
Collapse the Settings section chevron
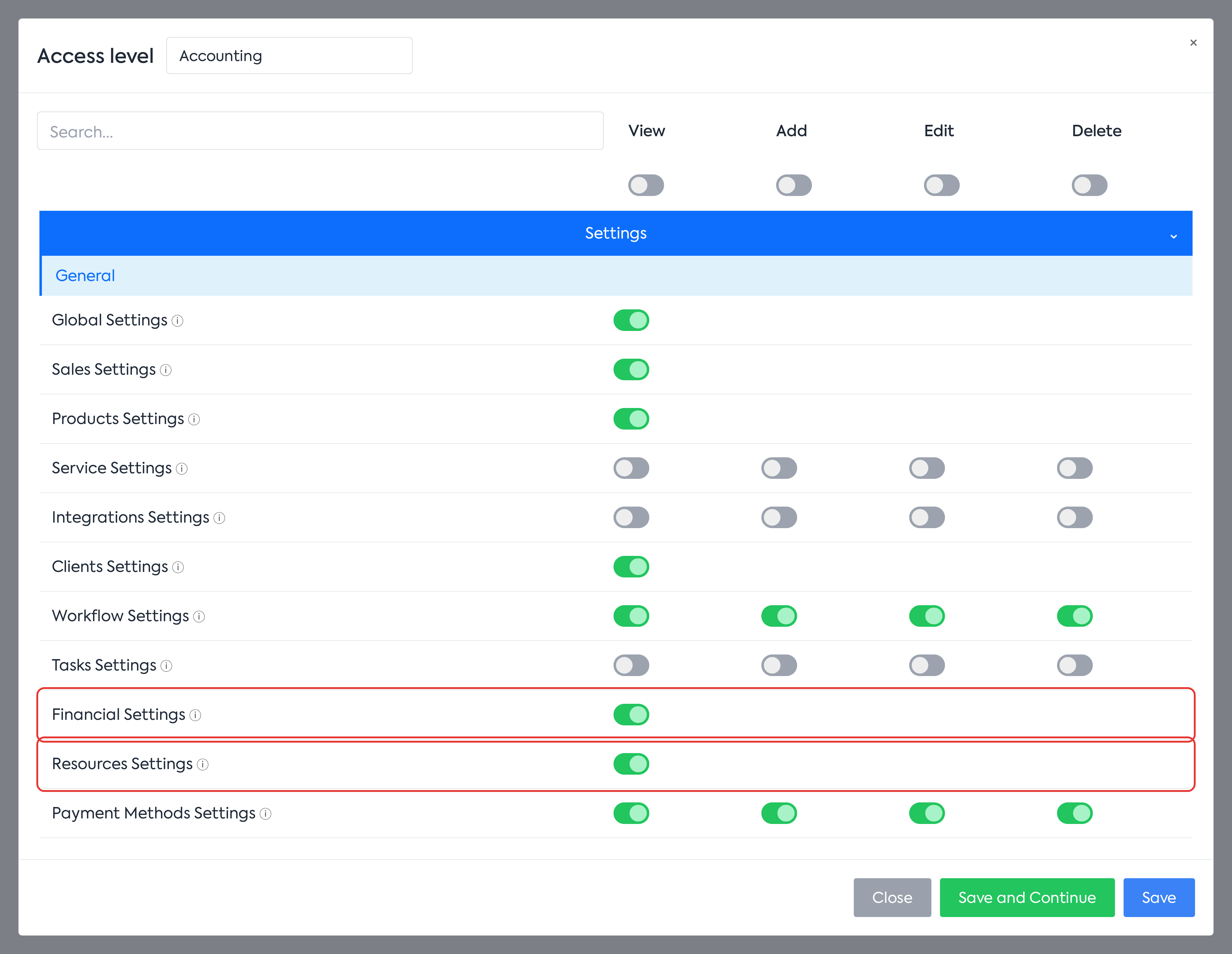click(1173, 236)
